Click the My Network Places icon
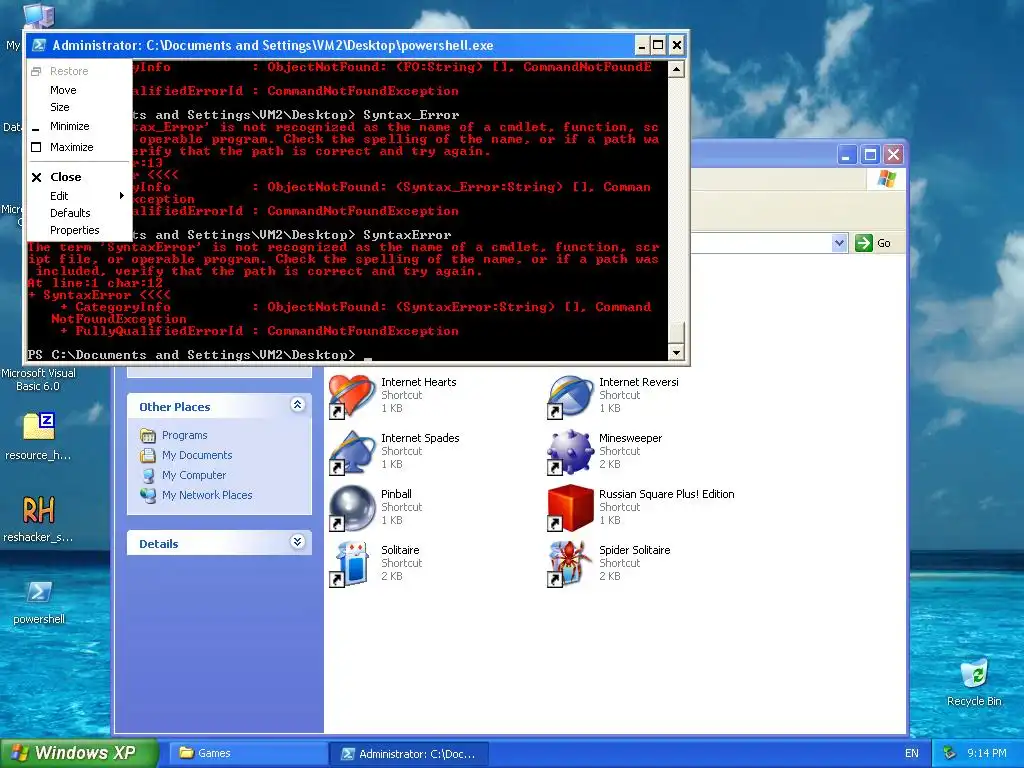This screenshot has height=768, width=1024. coord(148,495)
